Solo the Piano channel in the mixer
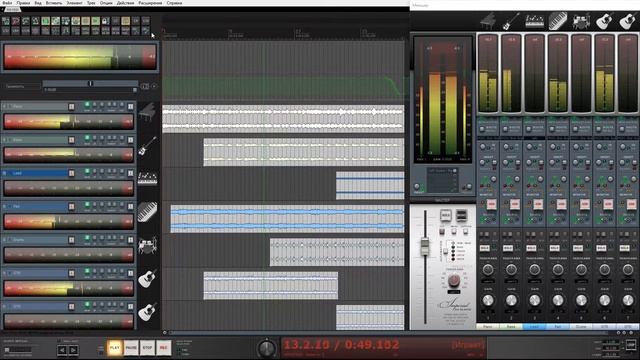 (x=484, y=248)
